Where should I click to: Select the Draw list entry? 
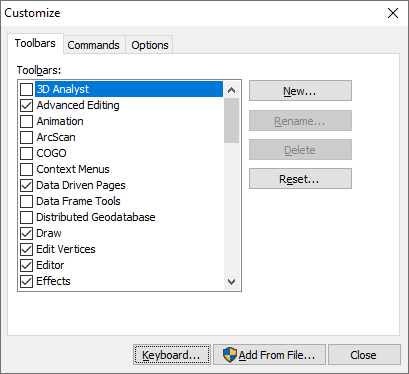pyautogui.click(x=49, y=233)
